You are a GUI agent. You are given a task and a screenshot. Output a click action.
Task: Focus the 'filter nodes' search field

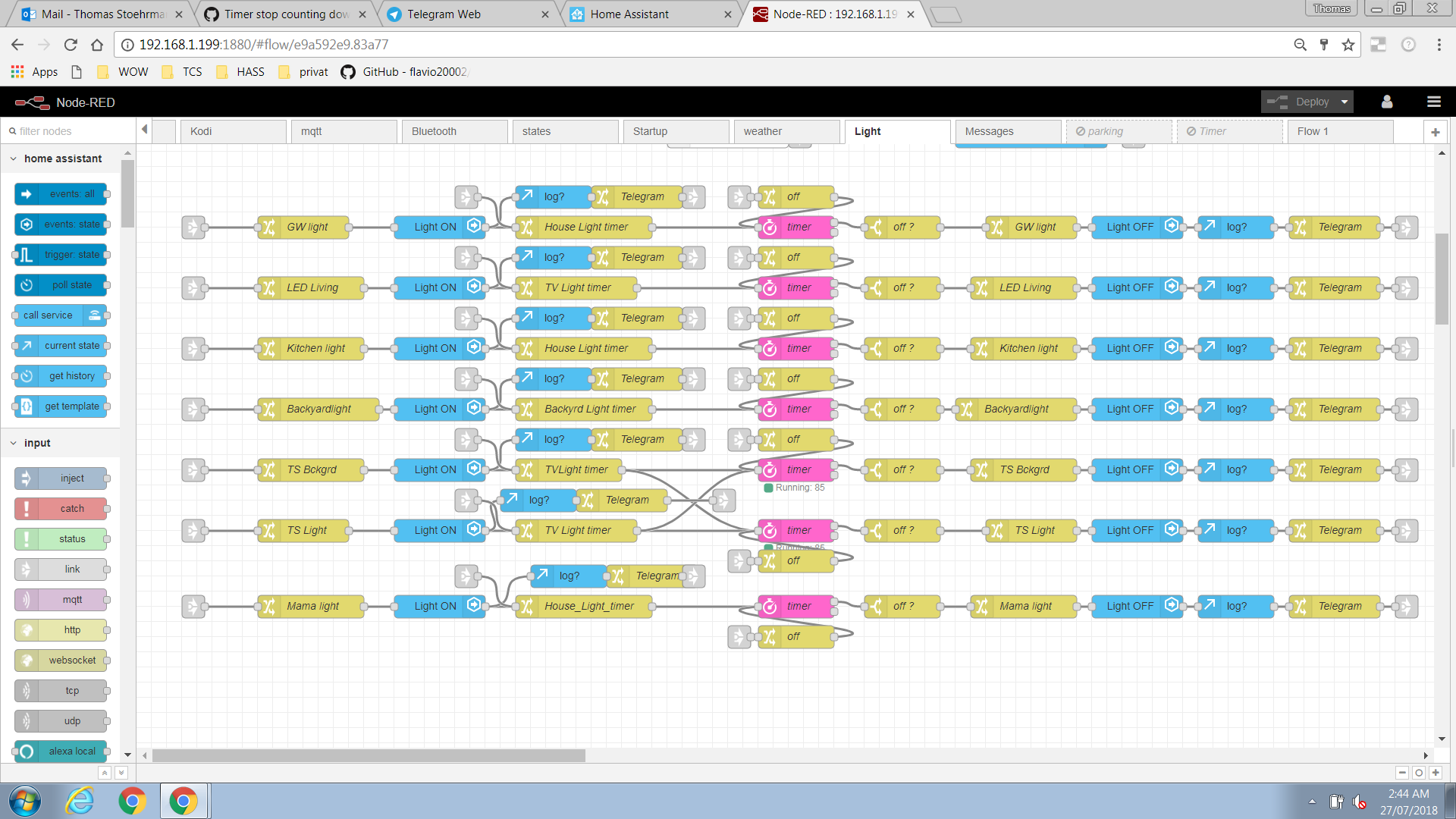point(68,131)
